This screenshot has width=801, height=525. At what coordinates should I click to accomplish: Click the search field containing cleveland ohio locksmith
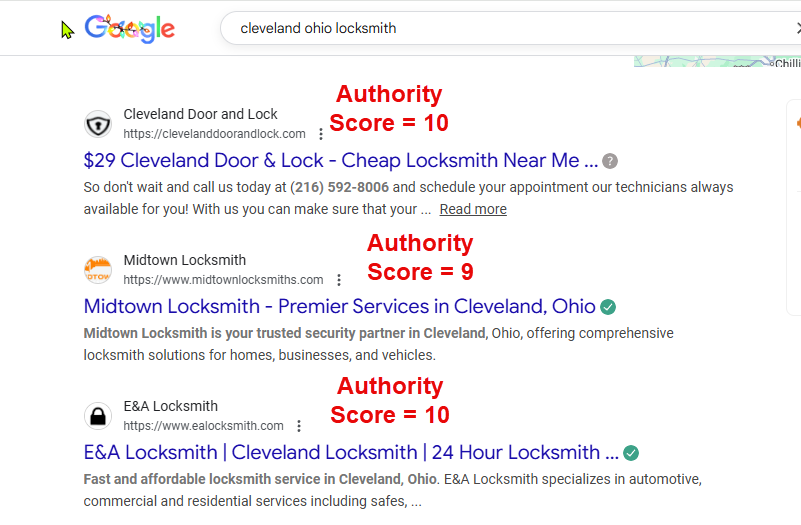point(500,29)
